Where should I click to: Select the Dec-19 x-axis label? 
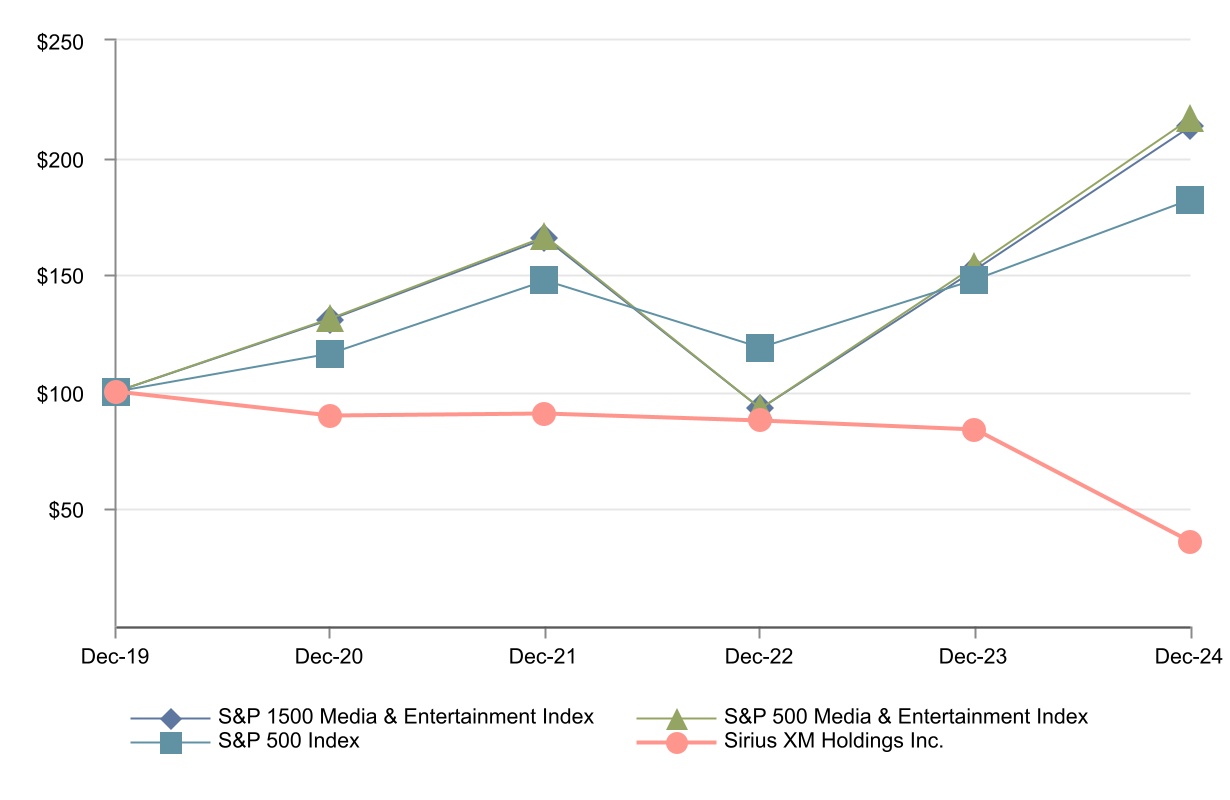[116, 656]
